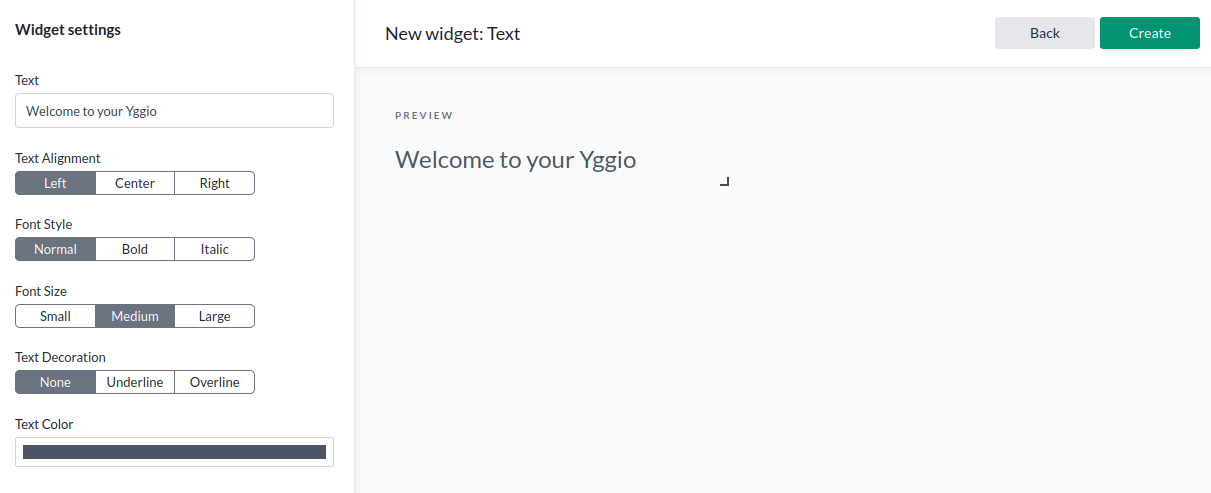Click the Text input field

pos(174,111)
